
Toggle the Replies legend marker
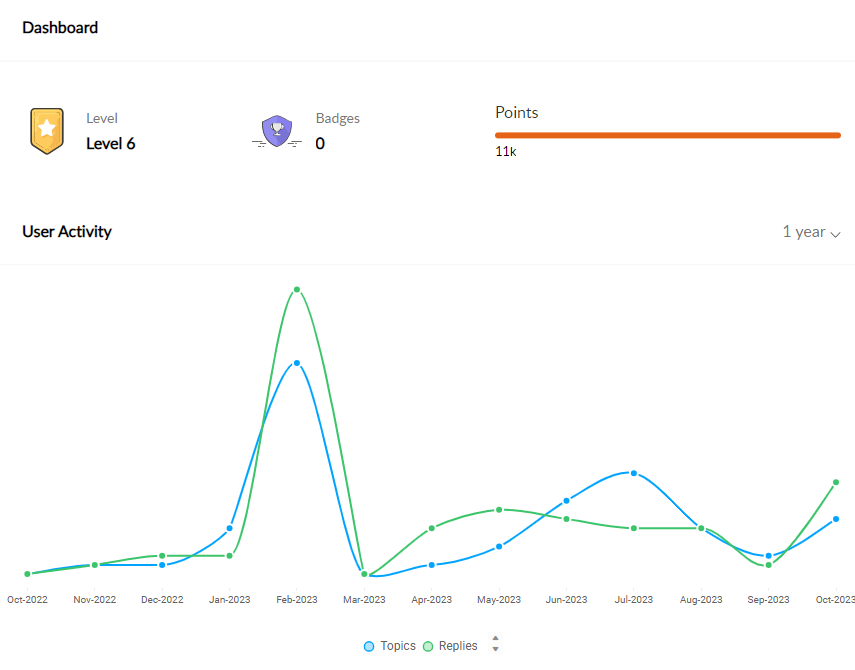point(428,647)
